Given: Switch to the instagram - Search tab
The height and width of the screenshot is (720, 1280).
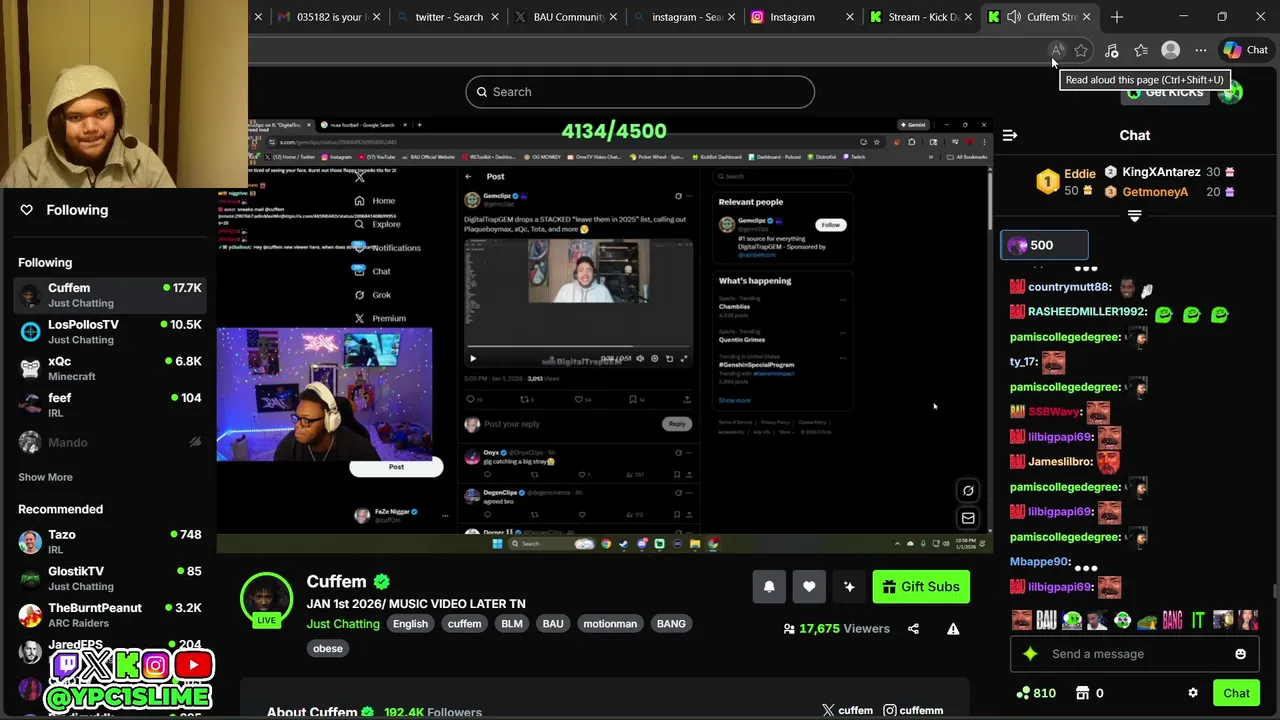Looking at the screenshot, I should click(x=686, y=17).
